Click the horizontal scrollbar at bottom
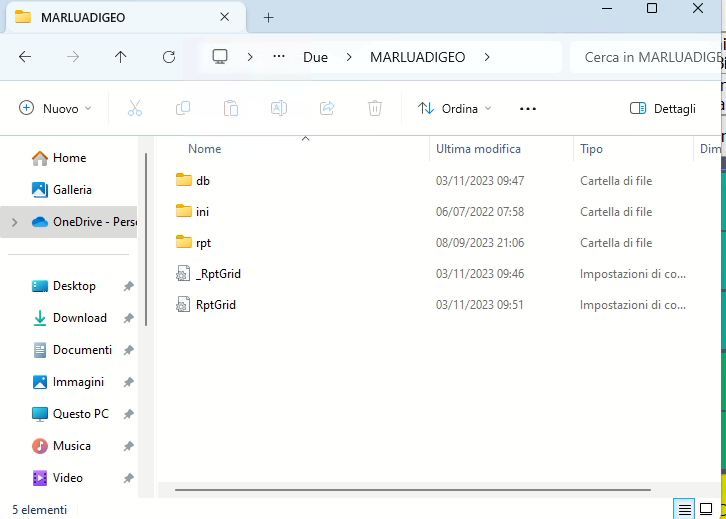 [410, 491]
